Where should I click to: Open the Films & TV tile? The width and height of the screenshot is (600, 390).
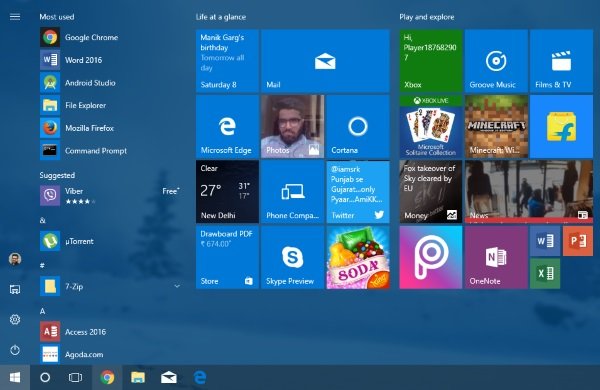[561, 61]
